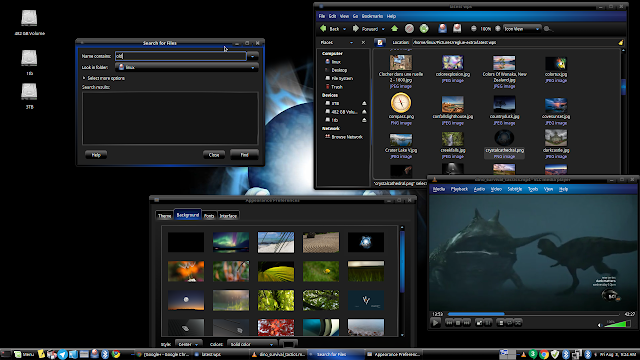Mute VLC audio speaker icon
Screen dimensions: 640x360
point(600,325)
